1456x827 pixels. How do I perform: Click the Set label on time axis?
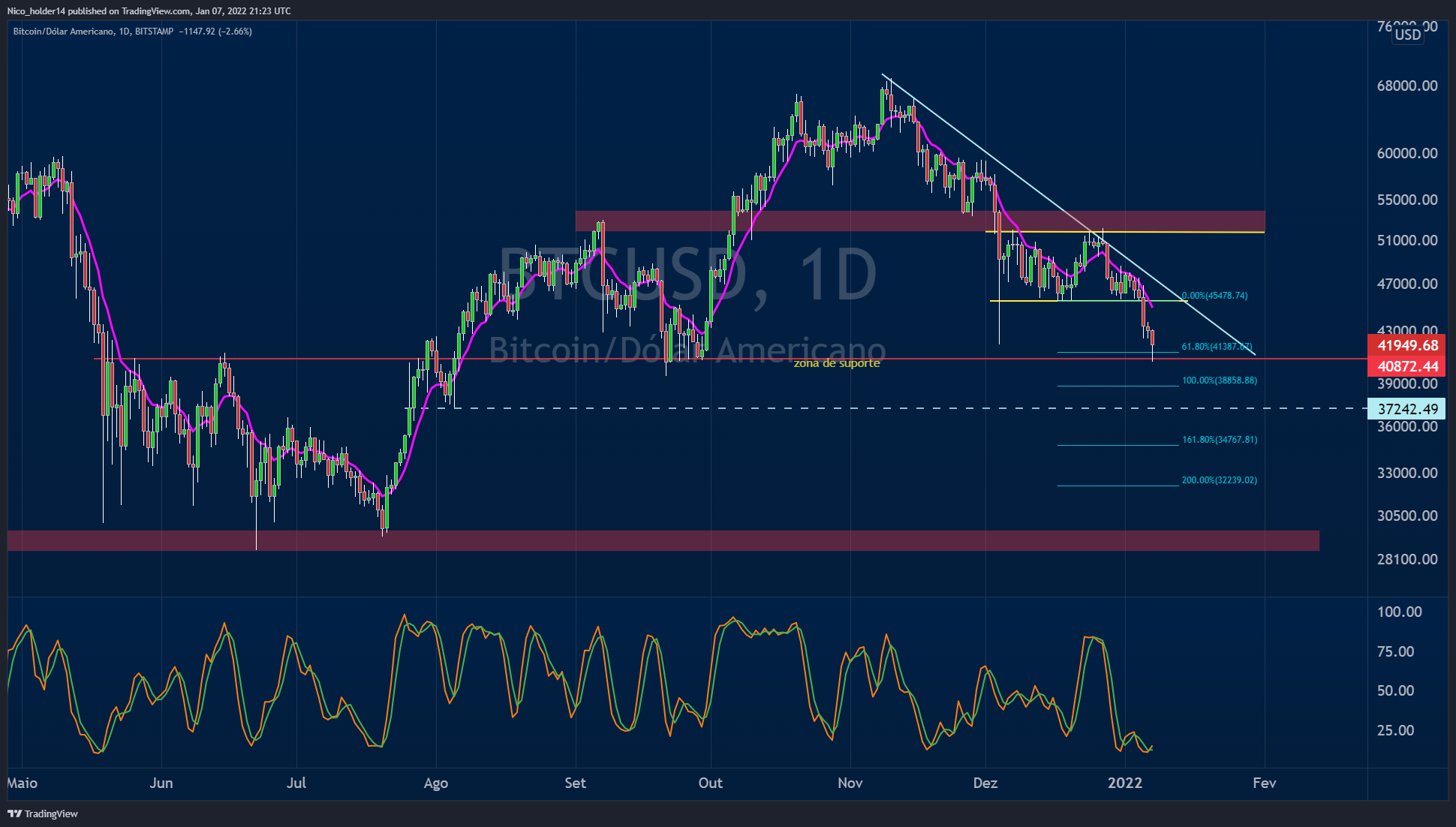pos(576,783)
